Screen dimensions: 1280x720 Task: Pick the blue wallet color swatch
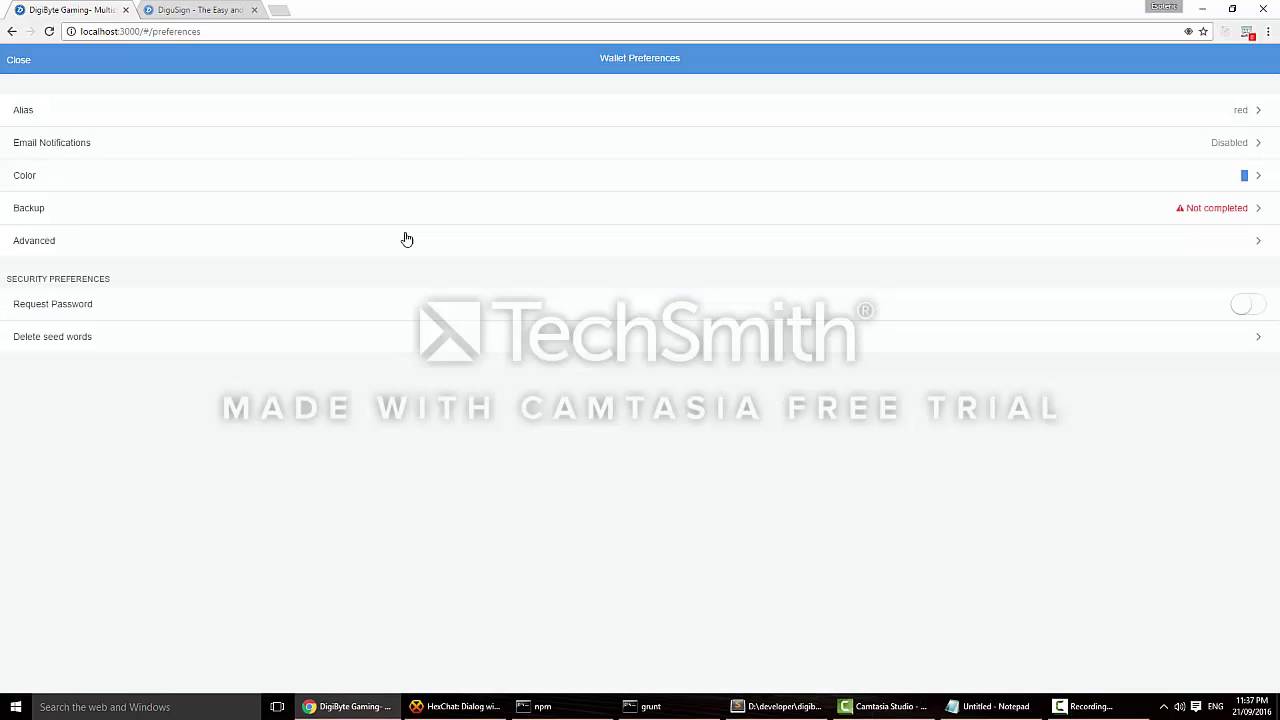click(1244, 175)
